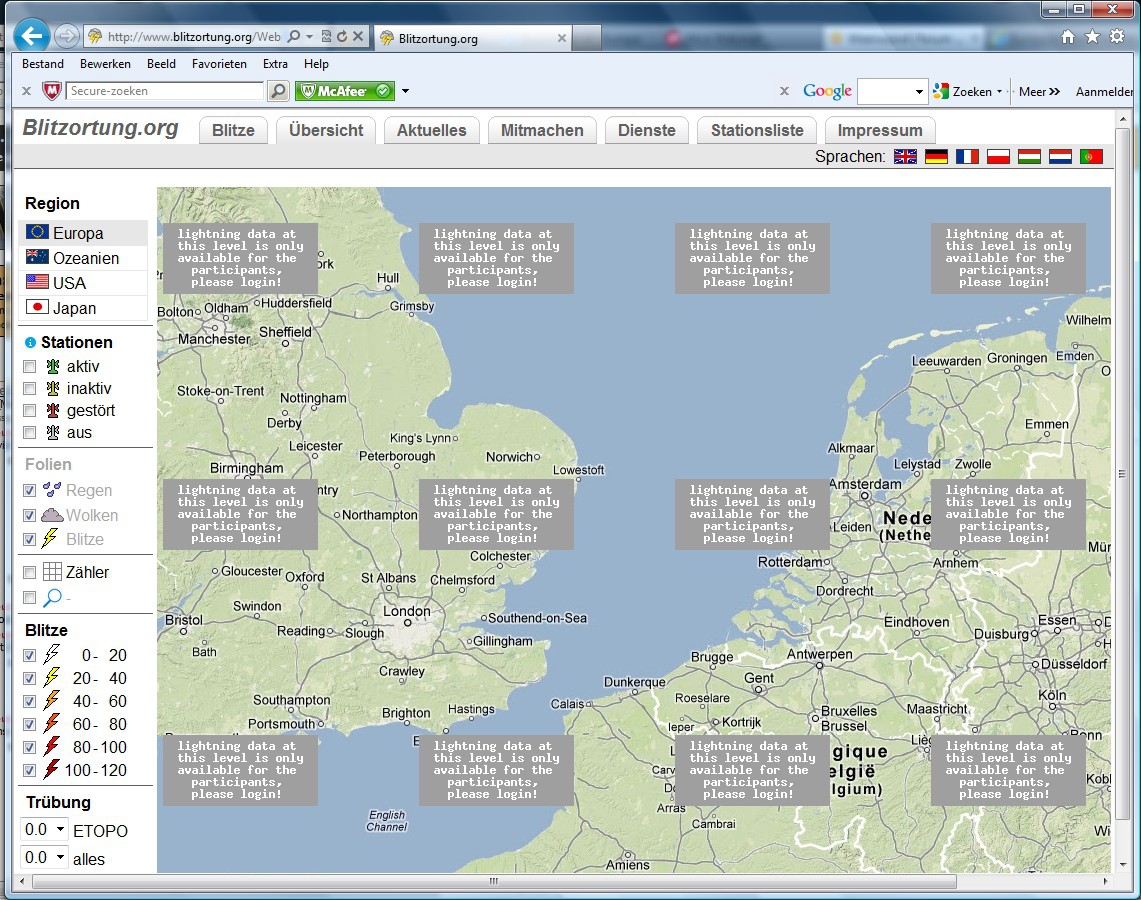Expand the ETOPO Trübung dropdown
Screen dimensions: 1141x900
click(x=44, y=830)
